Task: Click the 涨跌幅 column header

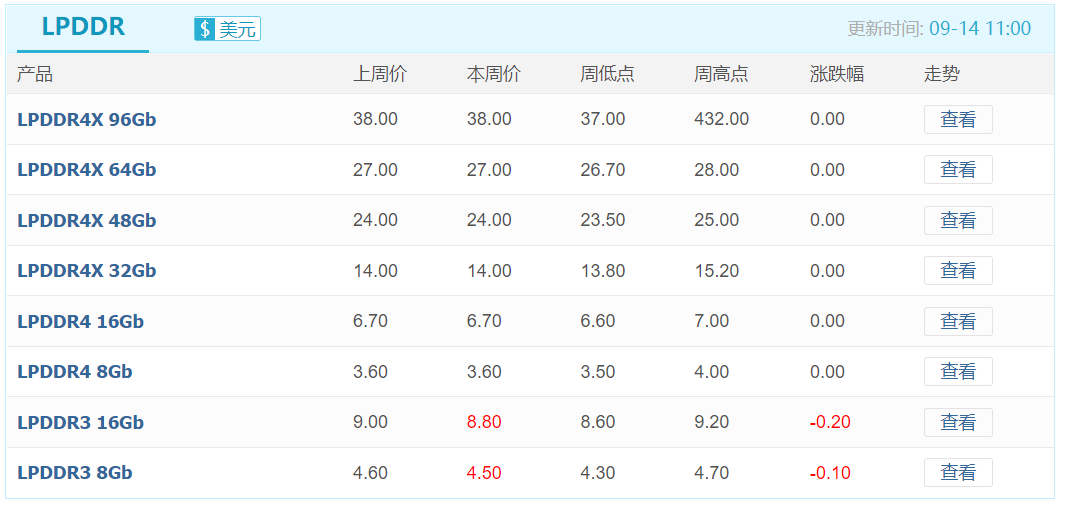Action: [x=837, y=74]
